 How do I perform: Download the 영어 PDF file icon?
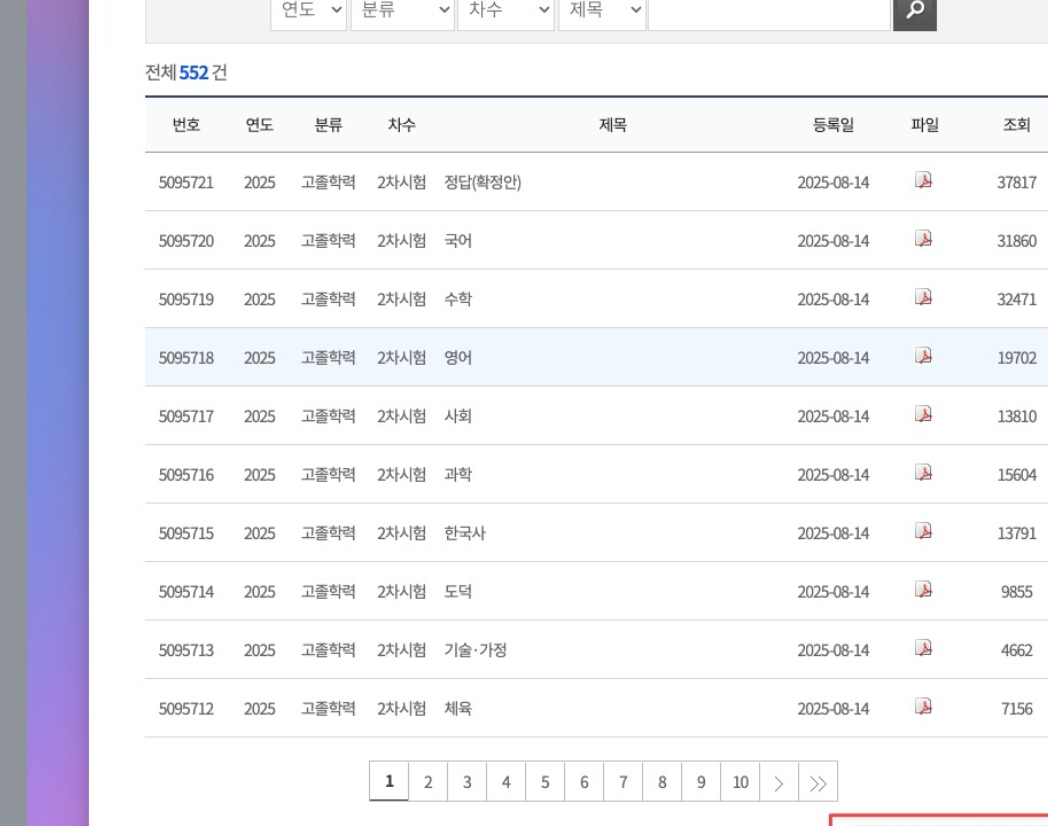point(924,356)
